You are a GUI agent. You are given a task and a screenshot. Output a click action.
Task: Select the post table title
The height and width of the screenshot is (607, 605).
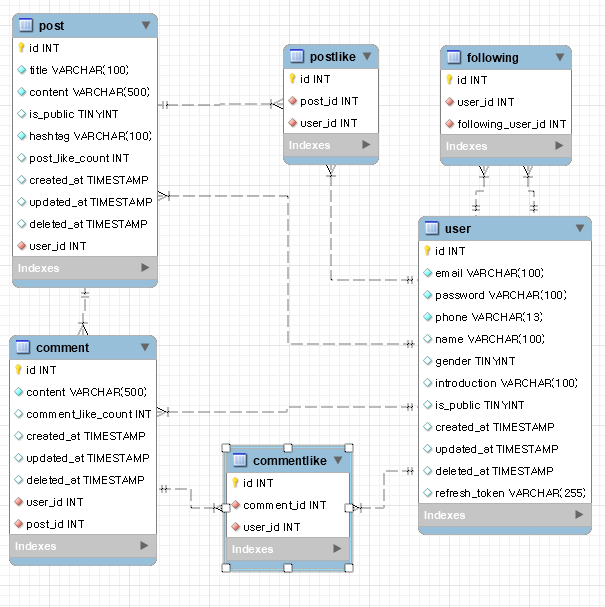tap(51, 26)
